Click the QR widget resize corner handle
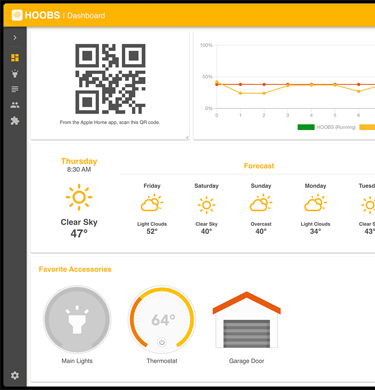 187,137
